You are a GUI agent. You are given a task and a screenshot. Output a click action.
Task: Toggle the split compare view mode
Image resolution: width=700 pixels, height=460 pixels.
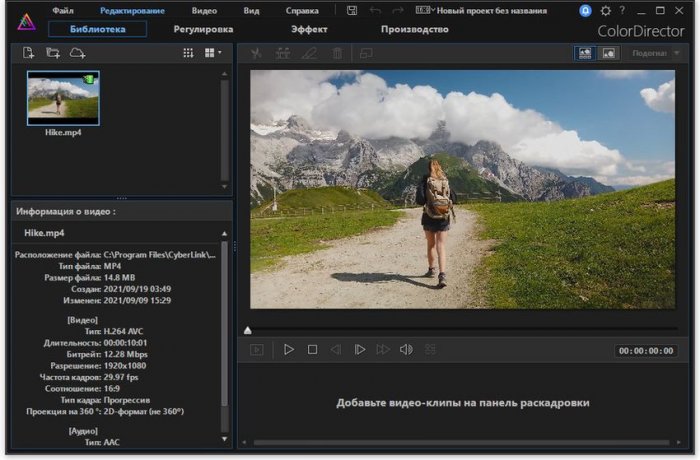click(585, 53)
